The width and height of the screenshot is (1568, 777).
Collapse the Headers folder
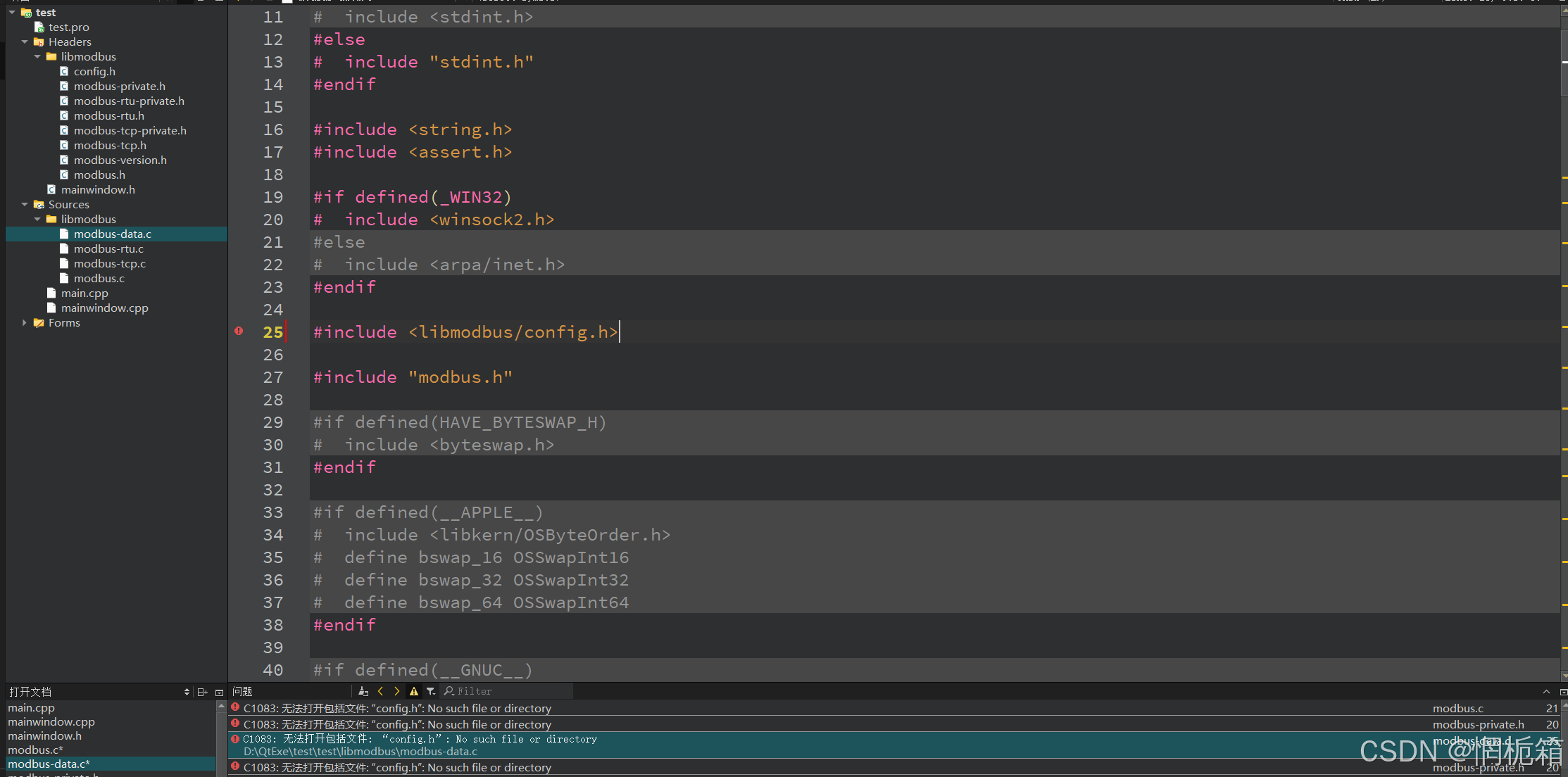[25, 42]
